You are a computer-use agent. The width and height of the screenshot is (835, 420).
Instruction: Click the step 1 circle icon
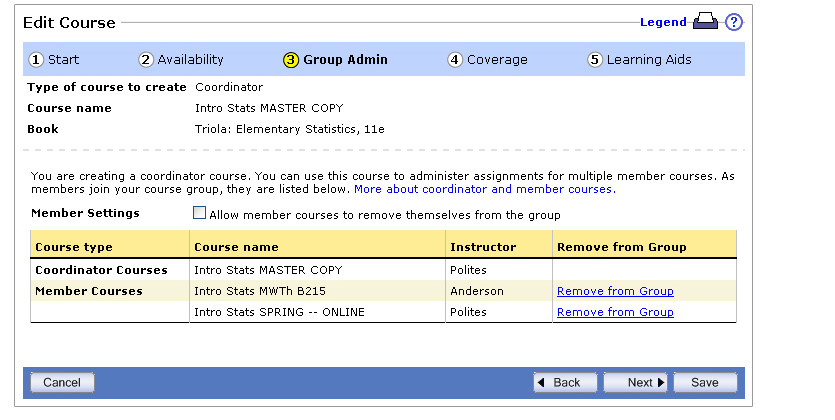pos(36,60)
